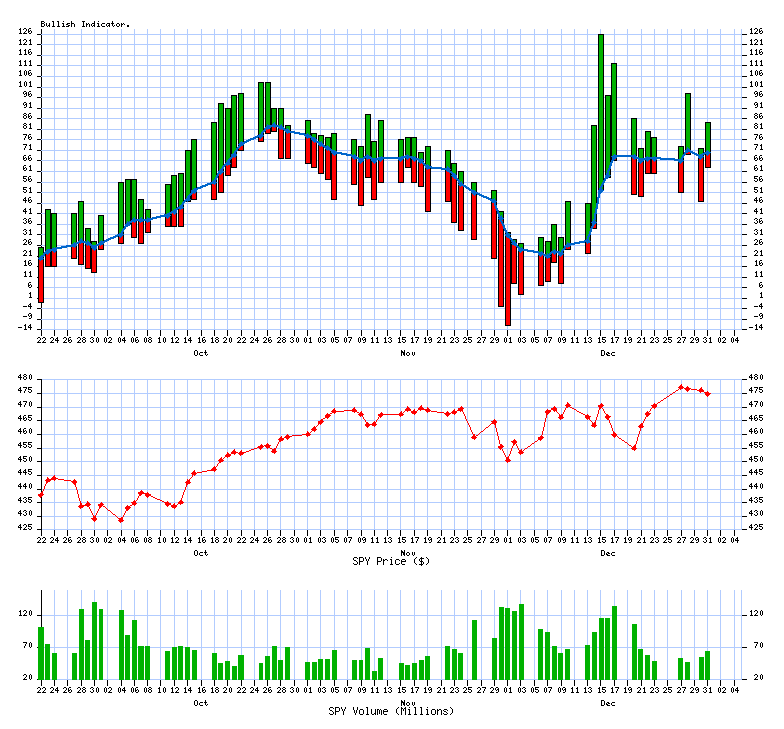Screen dimensions: 784x729
Task: Click the Oct label under the SPY price chart
Action: (201, 552)
